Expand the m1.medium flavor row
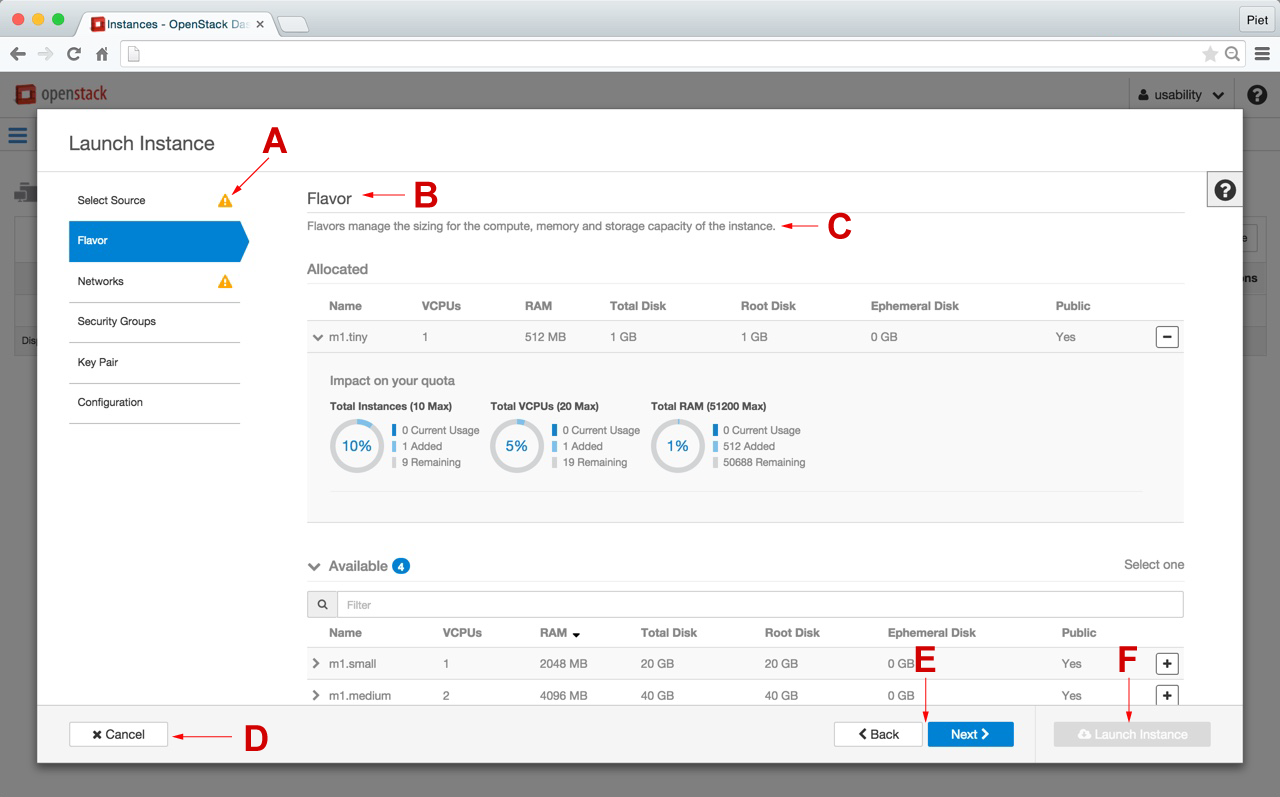Viewport: 1280px width, 797px height. (x=316, y=696)
